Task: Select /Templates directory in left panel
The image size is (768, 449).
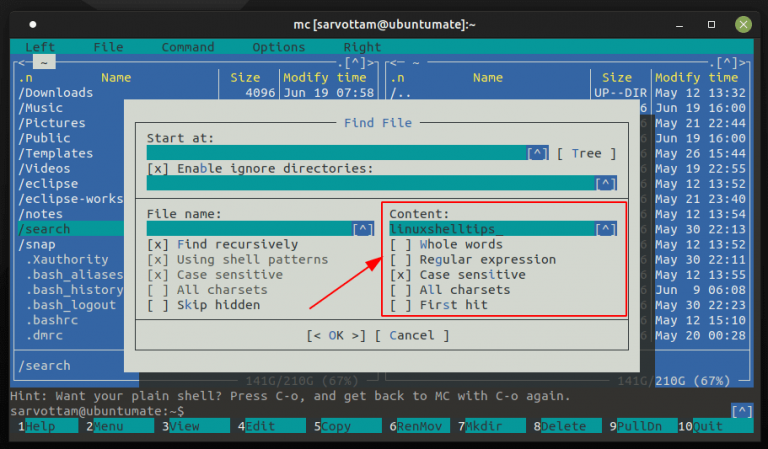Action: pos(55,153)
